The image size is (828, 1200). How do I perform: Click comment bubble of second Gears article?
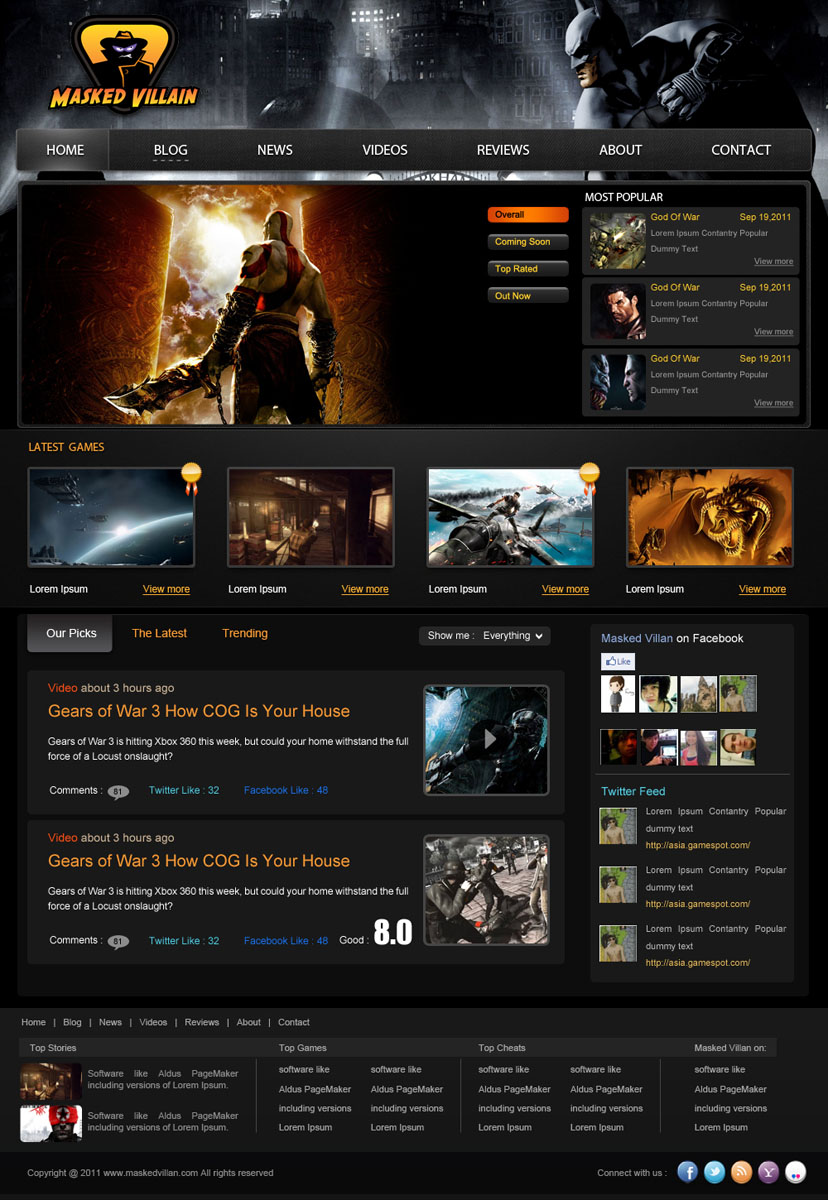coord(118,942)
